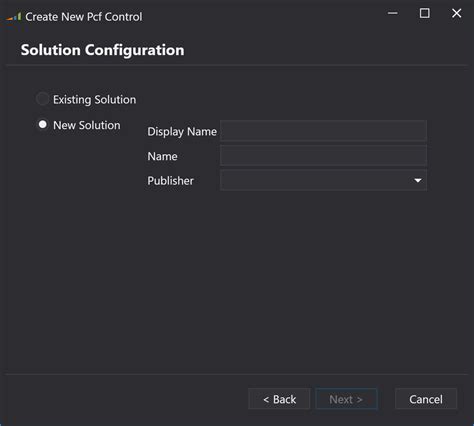This screenshot has height=426, width=474.
Task: Select the Existing Solution radio button
Action: 42,99
